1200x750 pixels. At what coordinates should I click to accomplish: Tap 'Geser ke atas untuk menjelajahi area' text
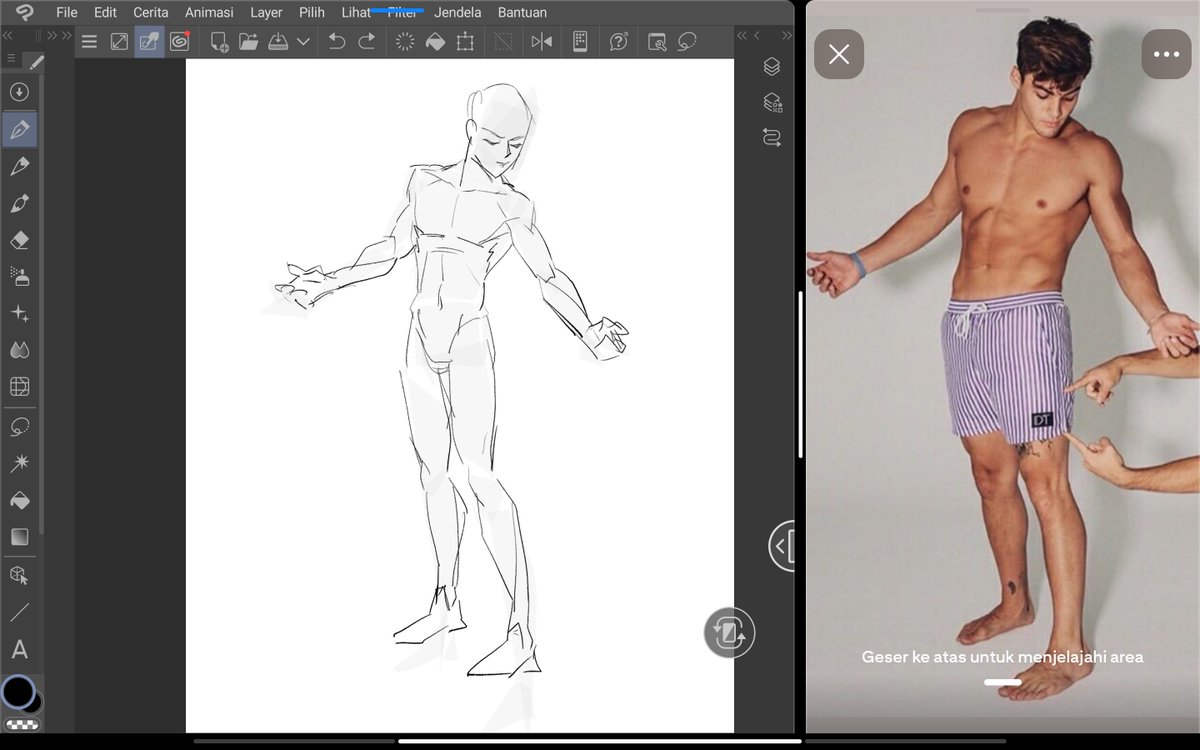(x=1002, y=657)
